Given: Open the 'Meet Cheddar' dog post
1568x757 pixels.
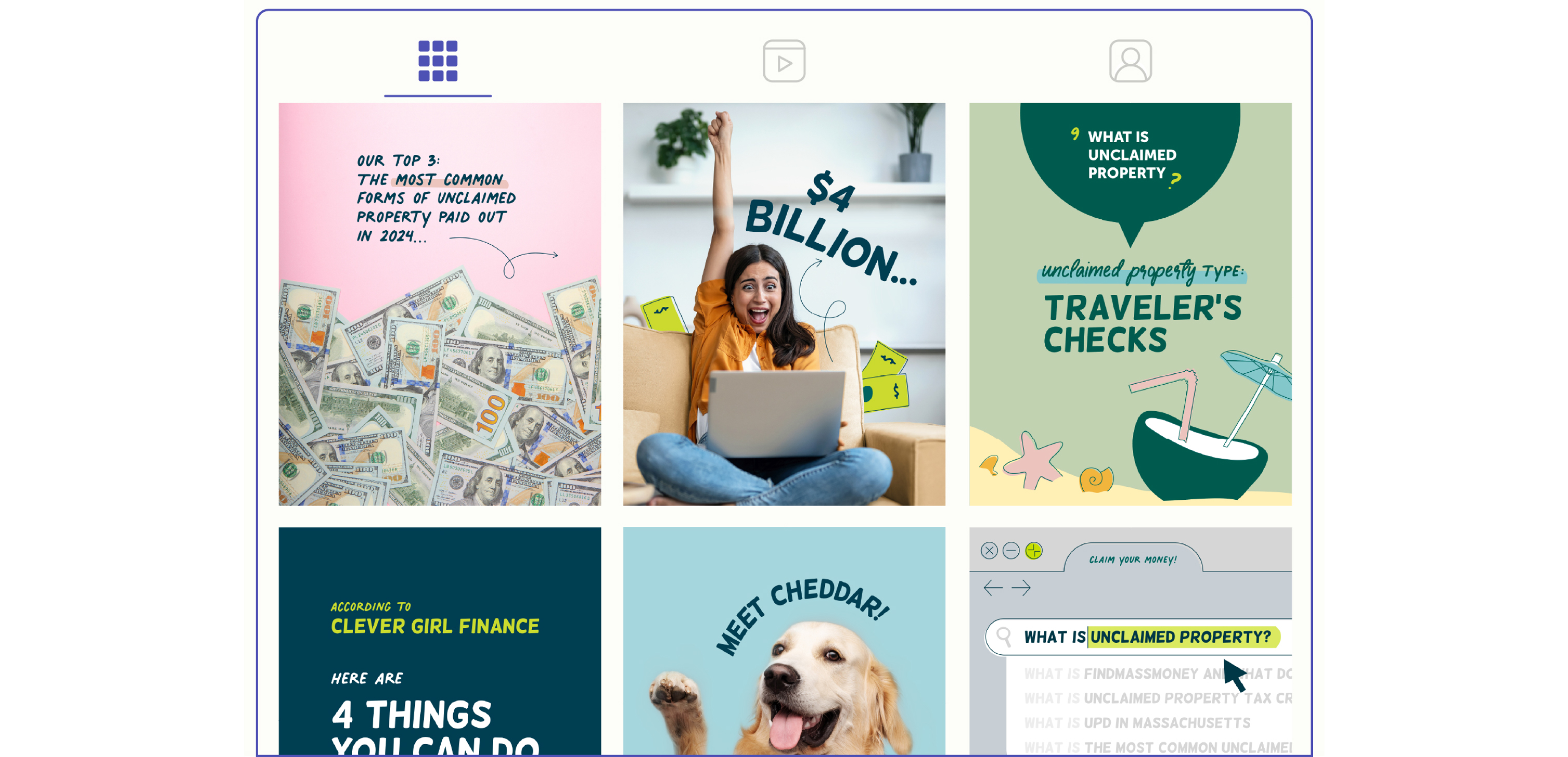Looking at the screenshot, I should 784,641.
